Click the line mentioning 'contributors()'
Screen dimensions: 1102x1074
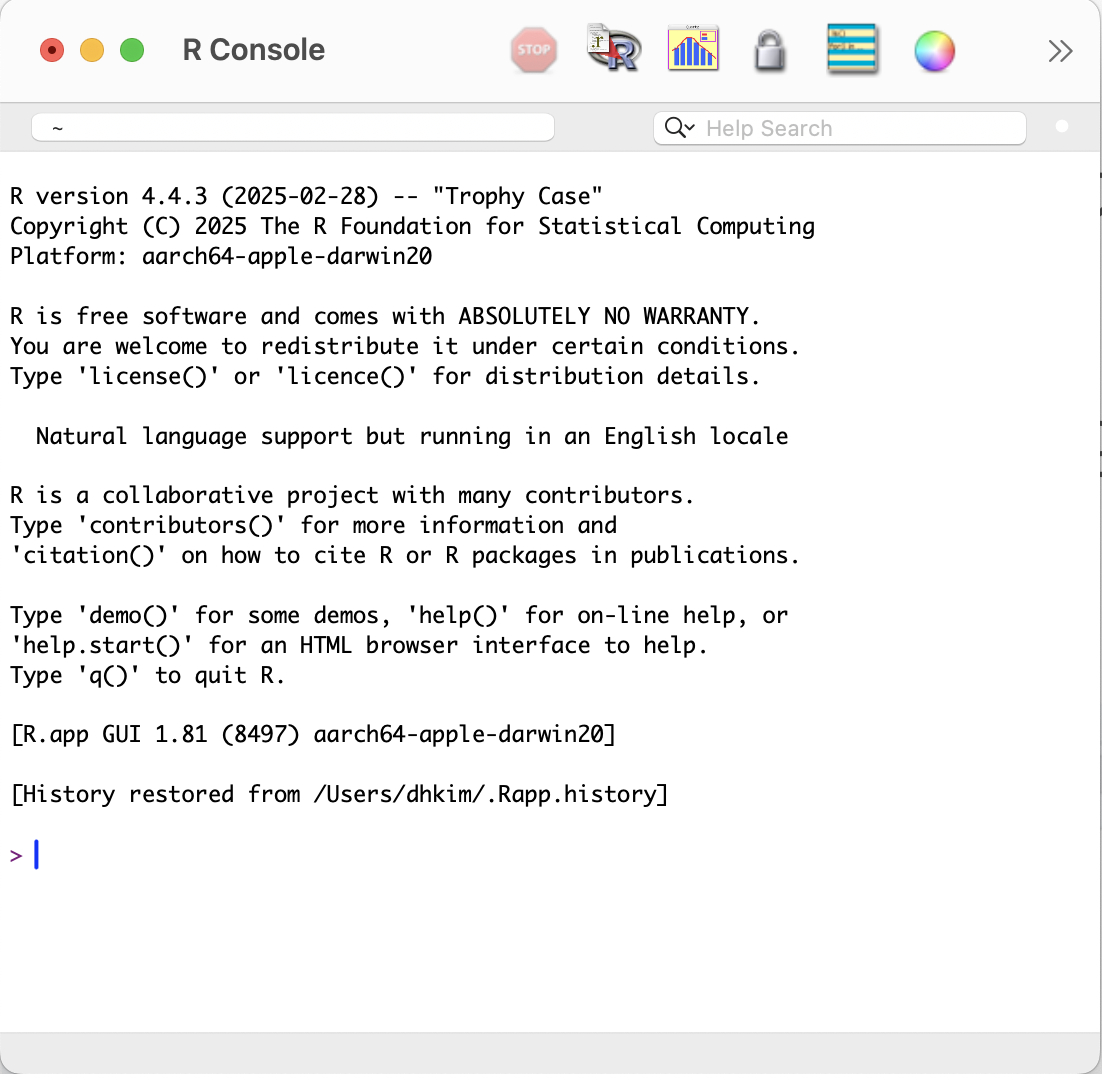click(x=313, y=525)
